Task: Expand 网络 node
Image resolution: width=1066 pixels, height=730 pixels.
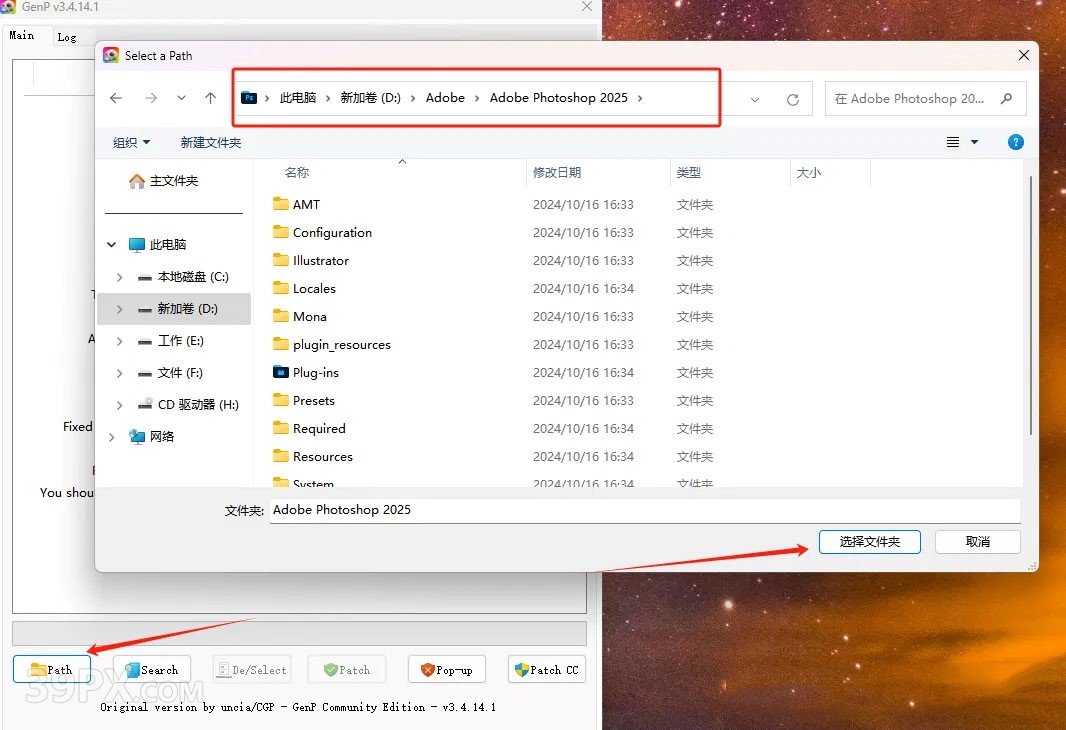Action: 111,437
